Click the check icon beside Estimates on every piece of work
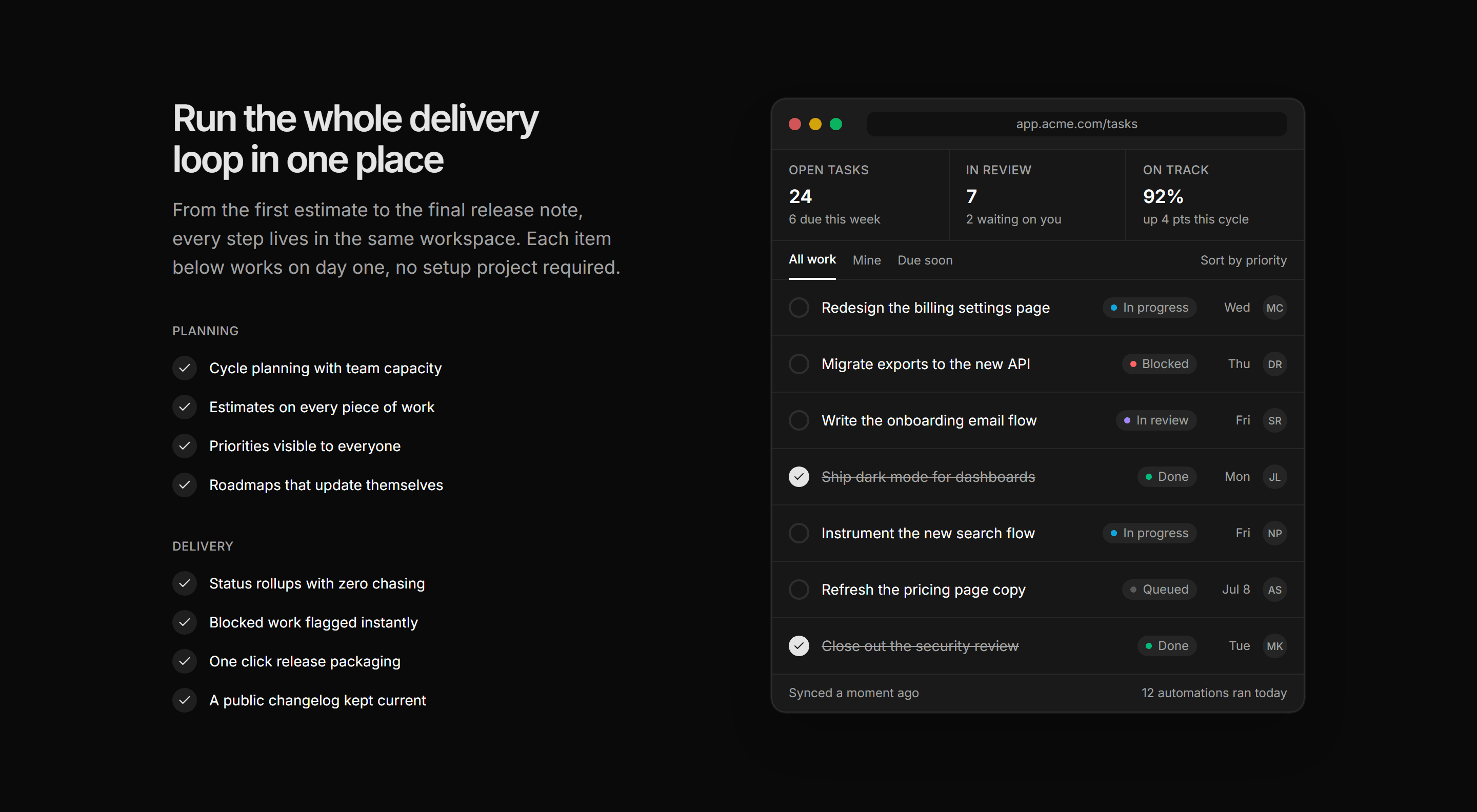 (185, 407)
